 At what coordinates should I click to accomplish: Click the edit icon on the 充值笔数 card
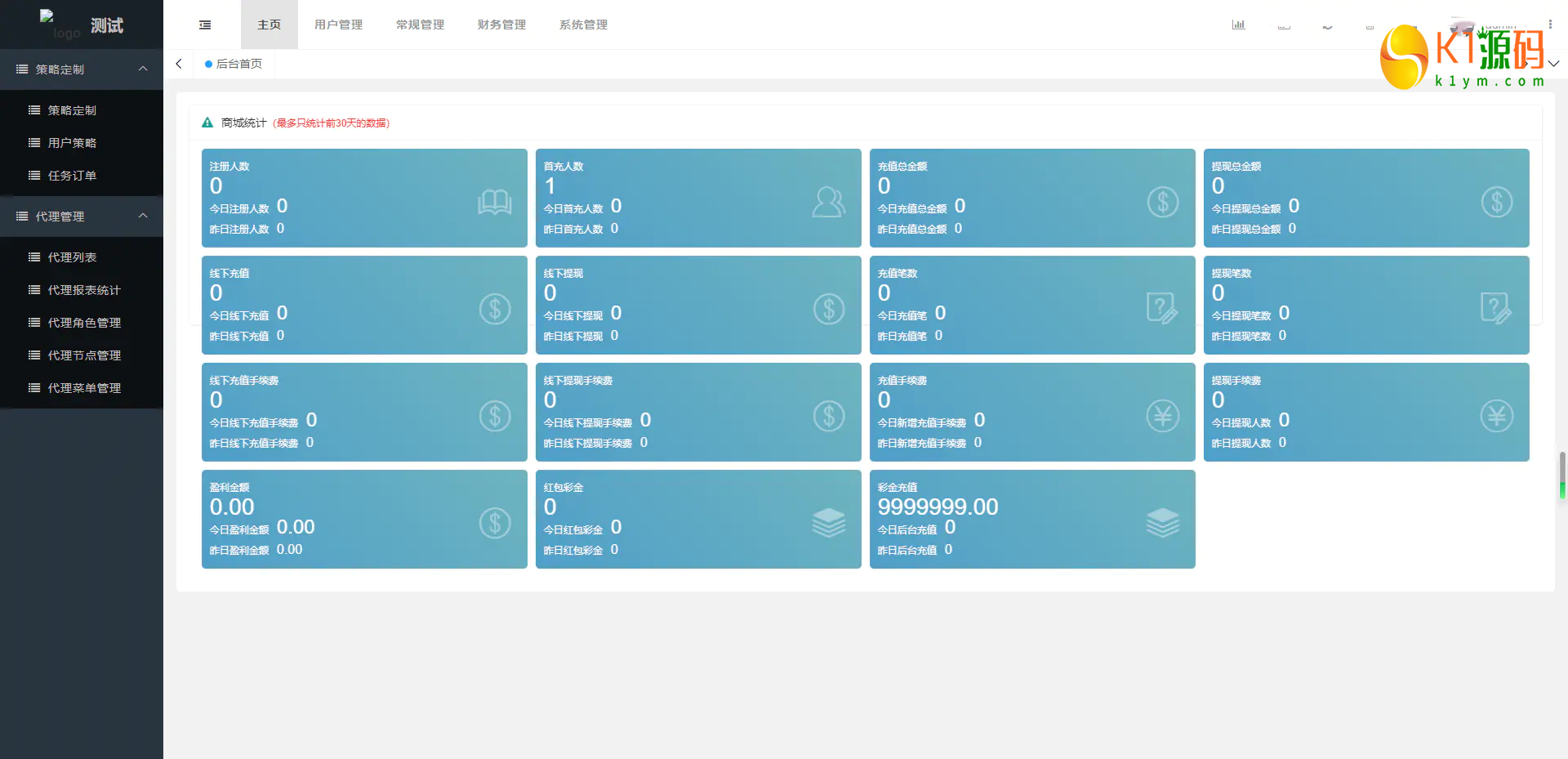point(1163,309)
